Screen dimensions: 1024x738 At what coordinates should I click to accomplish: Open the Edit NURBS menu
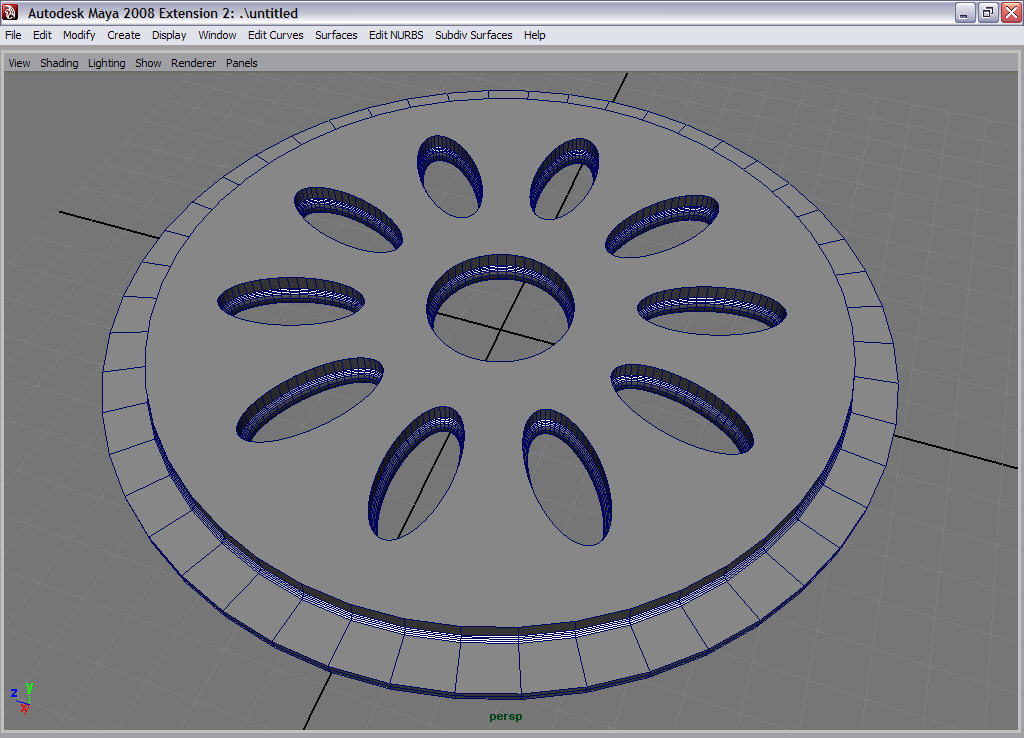[396, 35]
